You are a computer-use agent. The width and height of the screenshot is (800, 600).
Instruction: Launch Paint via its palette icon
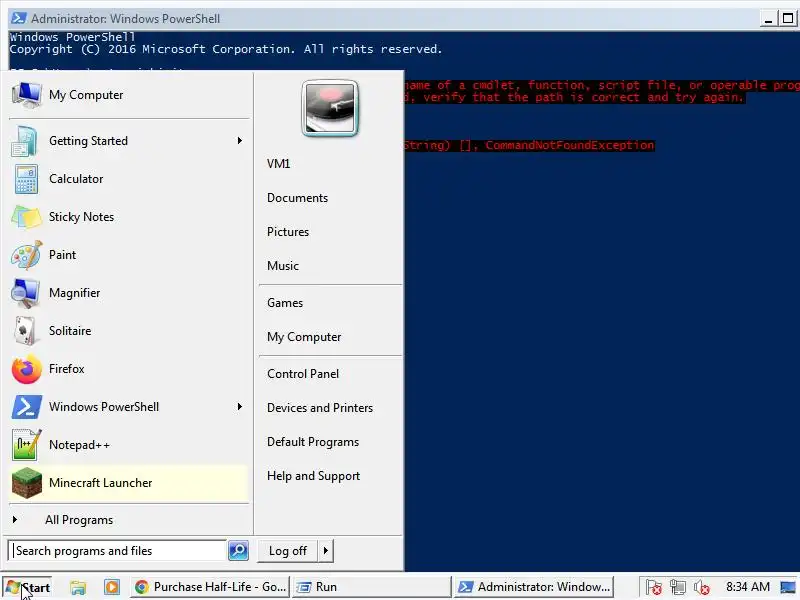26,255
